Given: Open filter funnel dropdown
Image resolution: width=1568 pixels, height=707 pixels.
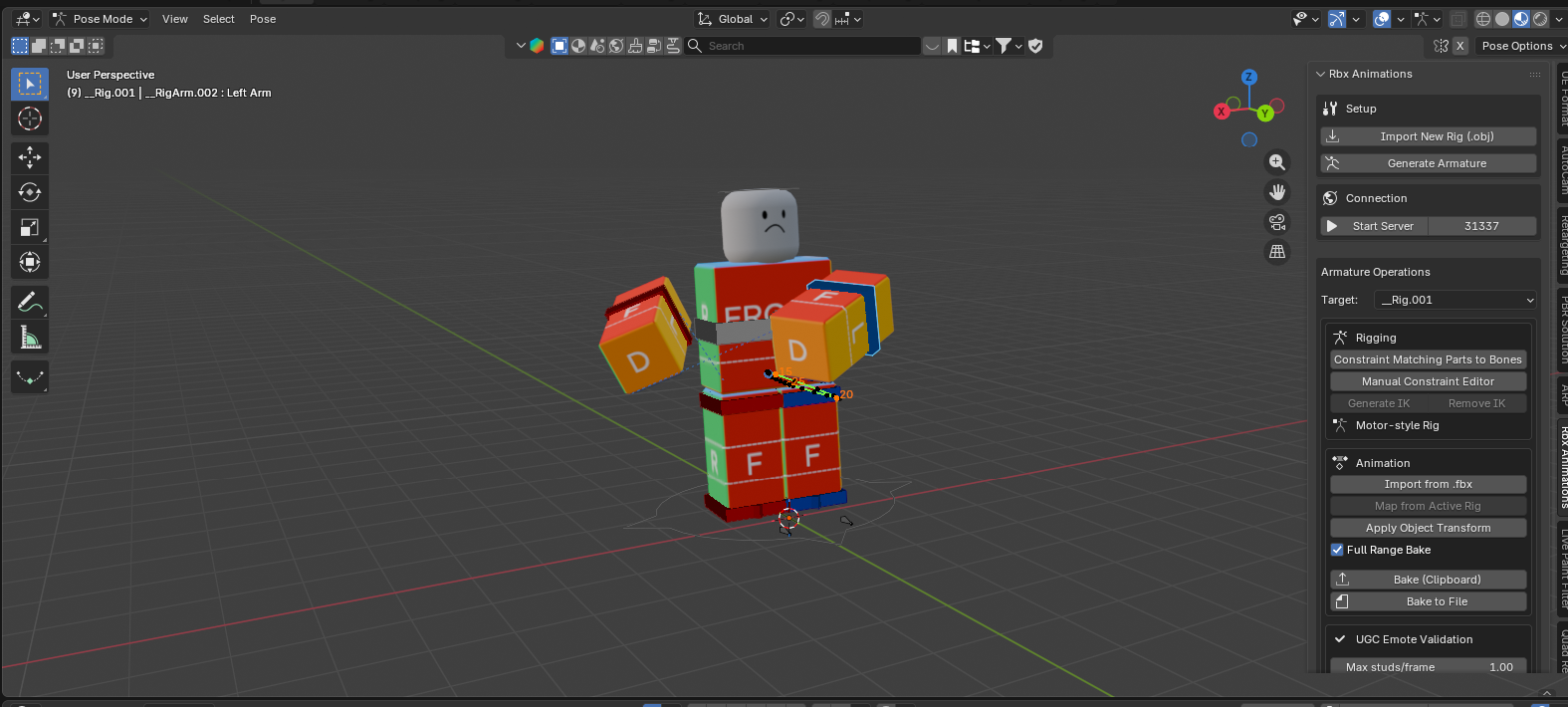Looking at the screenshot, I should [x=1008, y=46].
